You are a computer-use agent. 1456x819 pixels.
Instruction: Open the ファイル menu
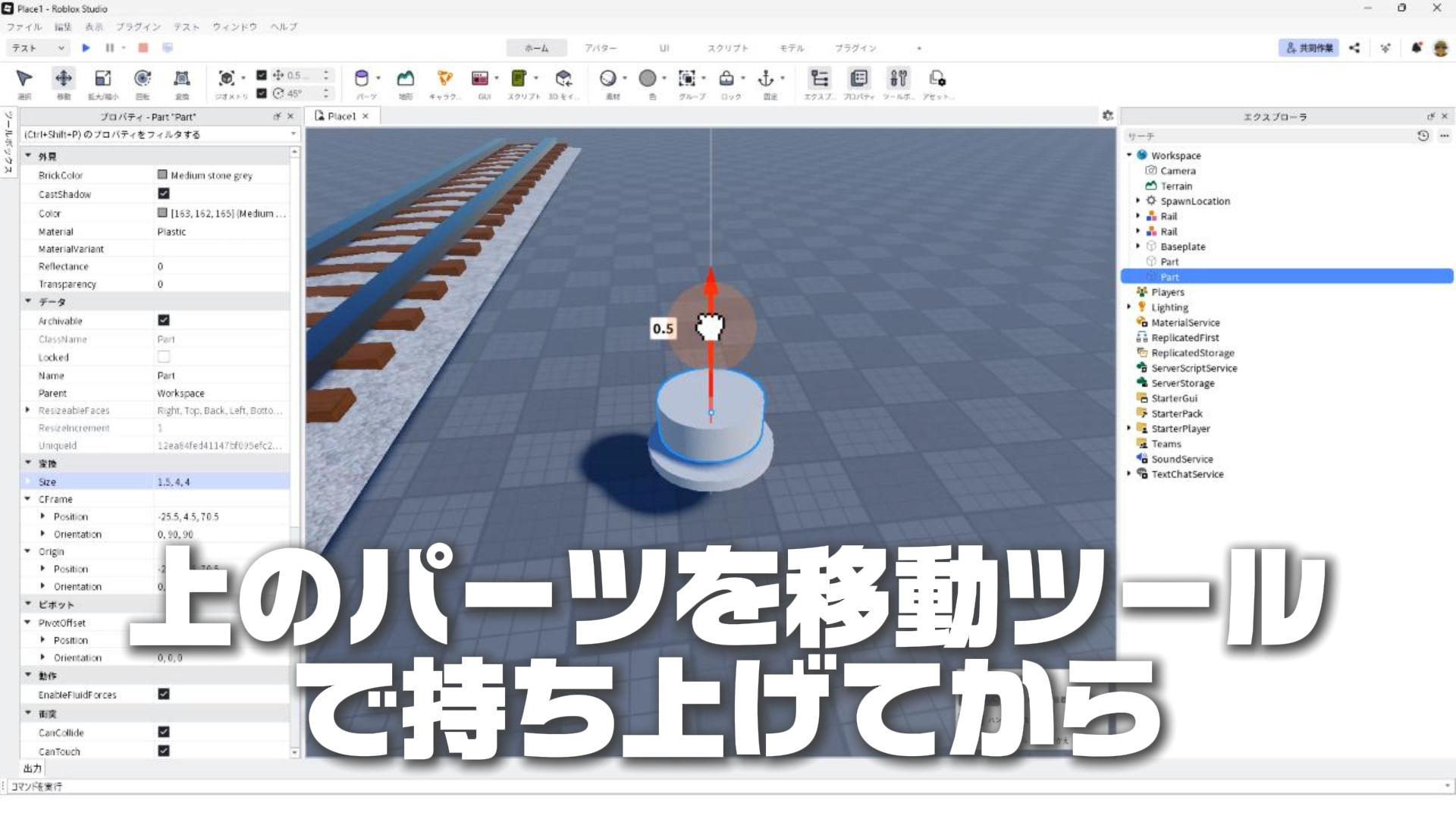coord(24,27)
